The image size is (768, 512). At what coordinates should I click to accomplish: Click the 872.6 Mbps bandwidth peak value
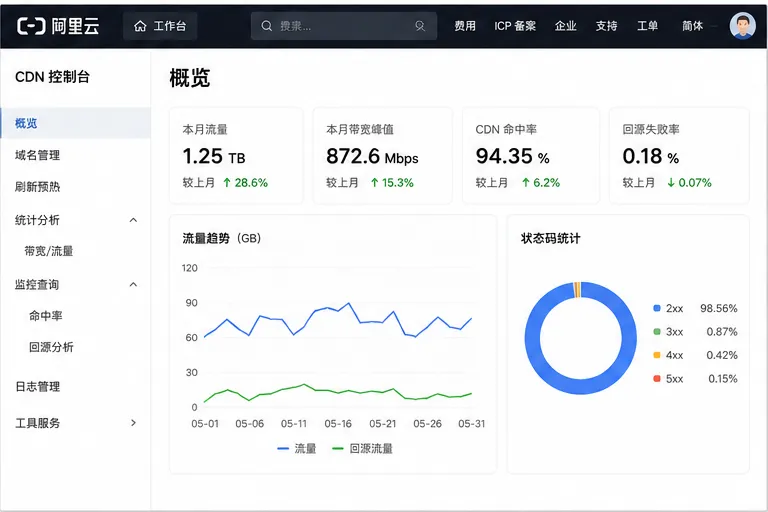pos(372,156)
